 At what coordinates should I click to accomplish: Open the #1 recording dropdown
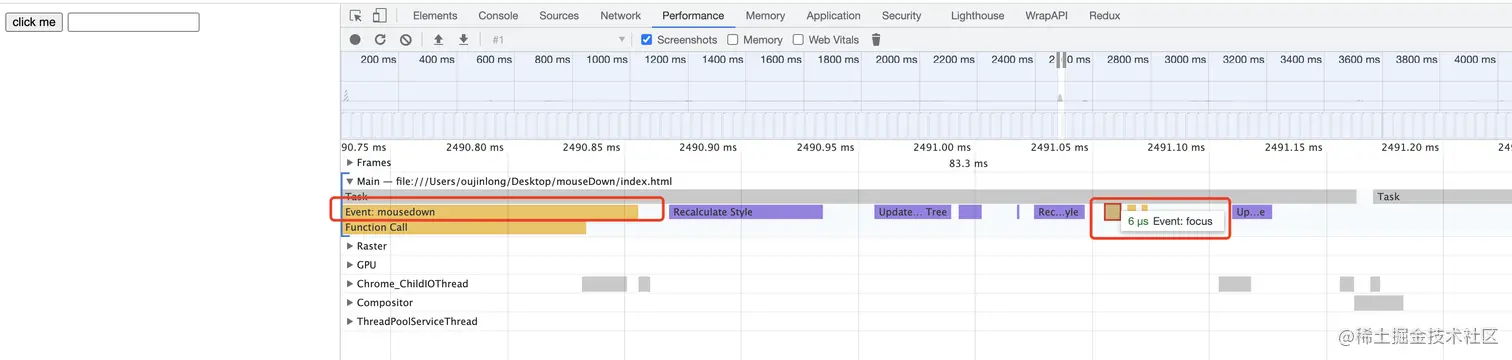point(558,40)
